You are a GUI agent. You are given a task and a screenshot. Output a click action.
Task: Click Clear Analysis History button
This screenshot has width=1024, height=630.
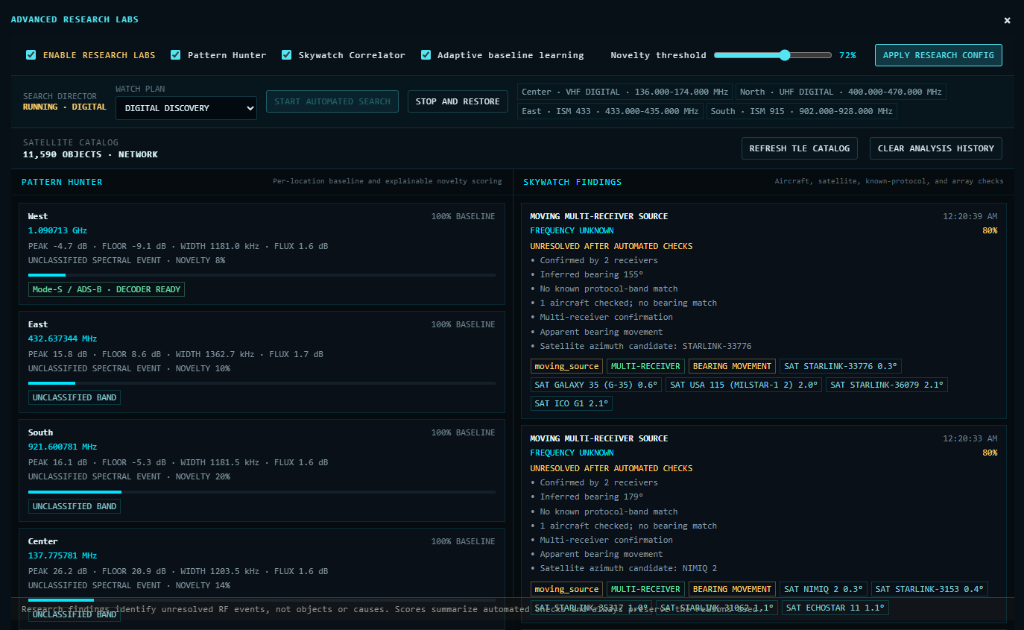[x=935, y=148]
